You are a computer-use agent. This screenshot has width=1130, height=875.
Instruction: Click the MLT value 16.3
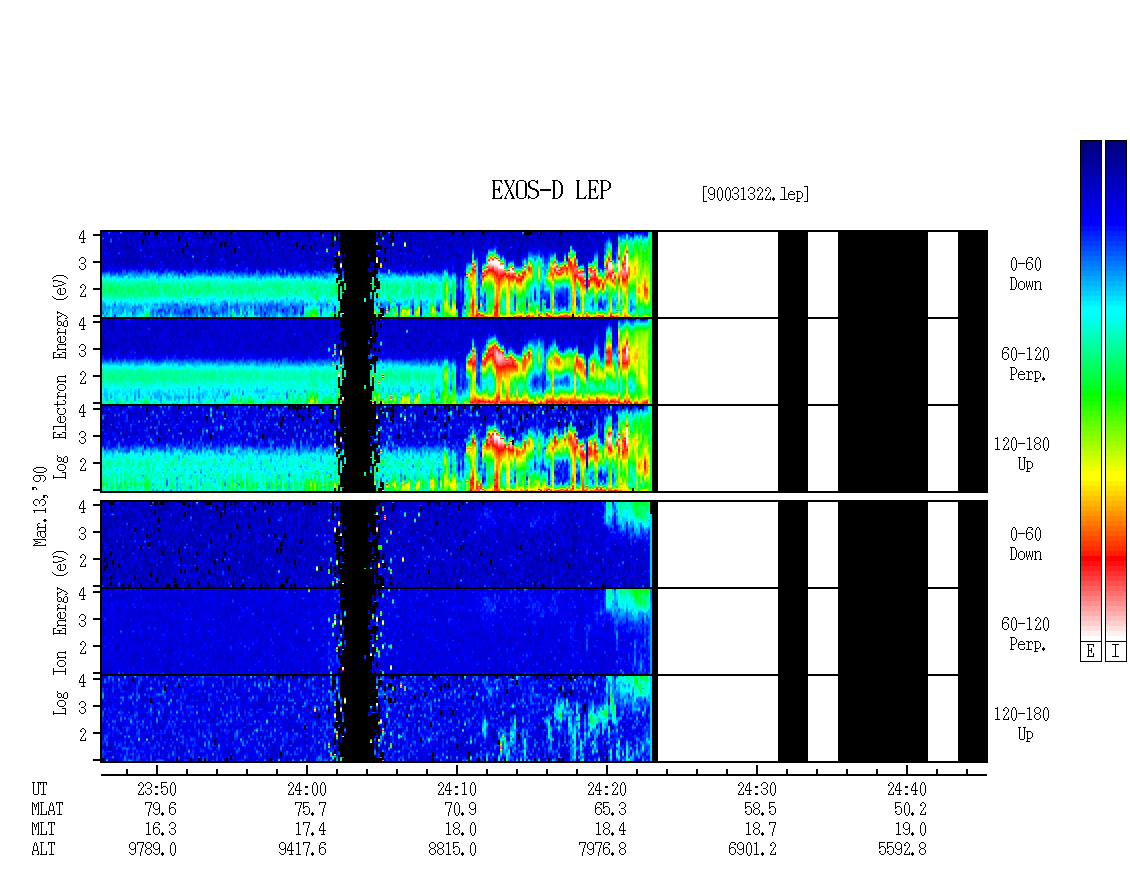[x=160, y=830]
